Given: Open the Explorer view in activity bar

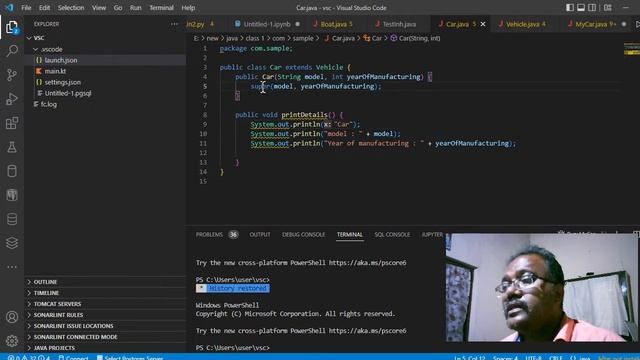Looking at the screenshot, I should point(12,27).
